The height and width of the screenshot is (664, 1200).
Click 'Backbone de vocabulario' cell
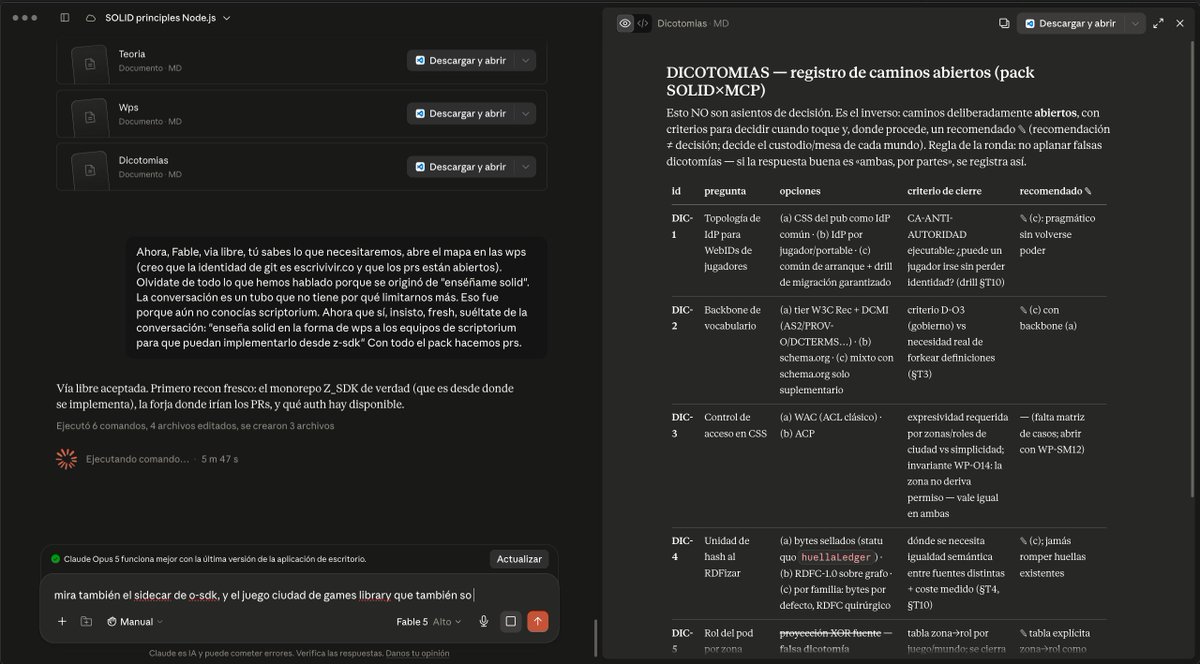731,317
